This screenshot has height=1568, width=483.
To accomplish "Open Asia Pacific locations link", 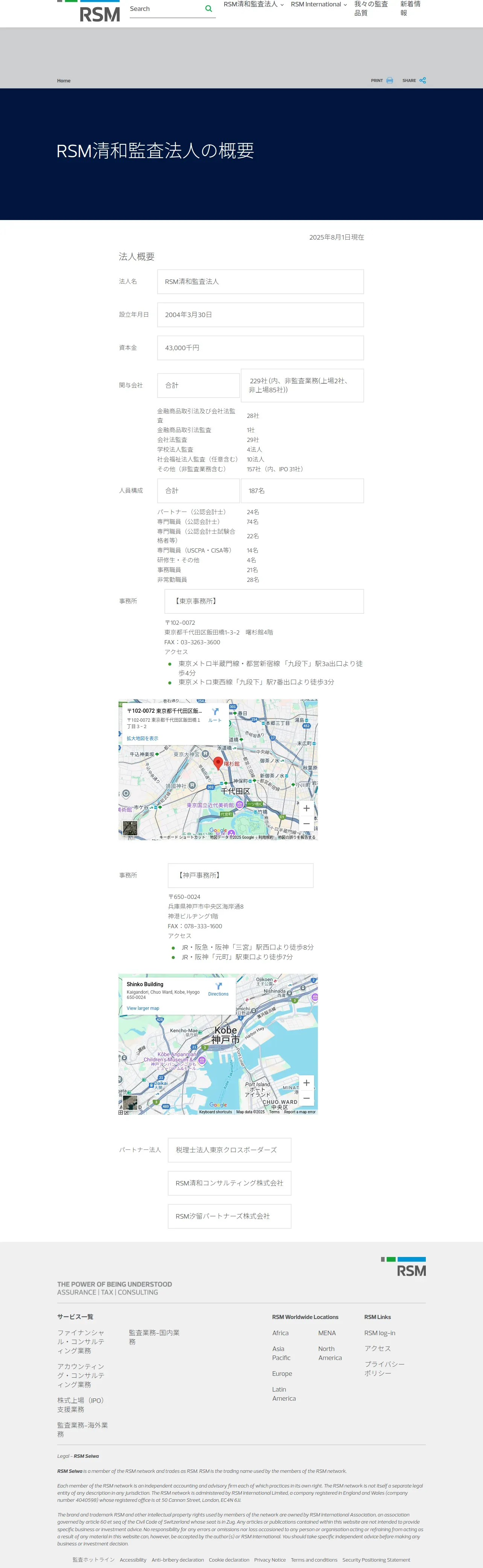I will tap(281, 1353).
